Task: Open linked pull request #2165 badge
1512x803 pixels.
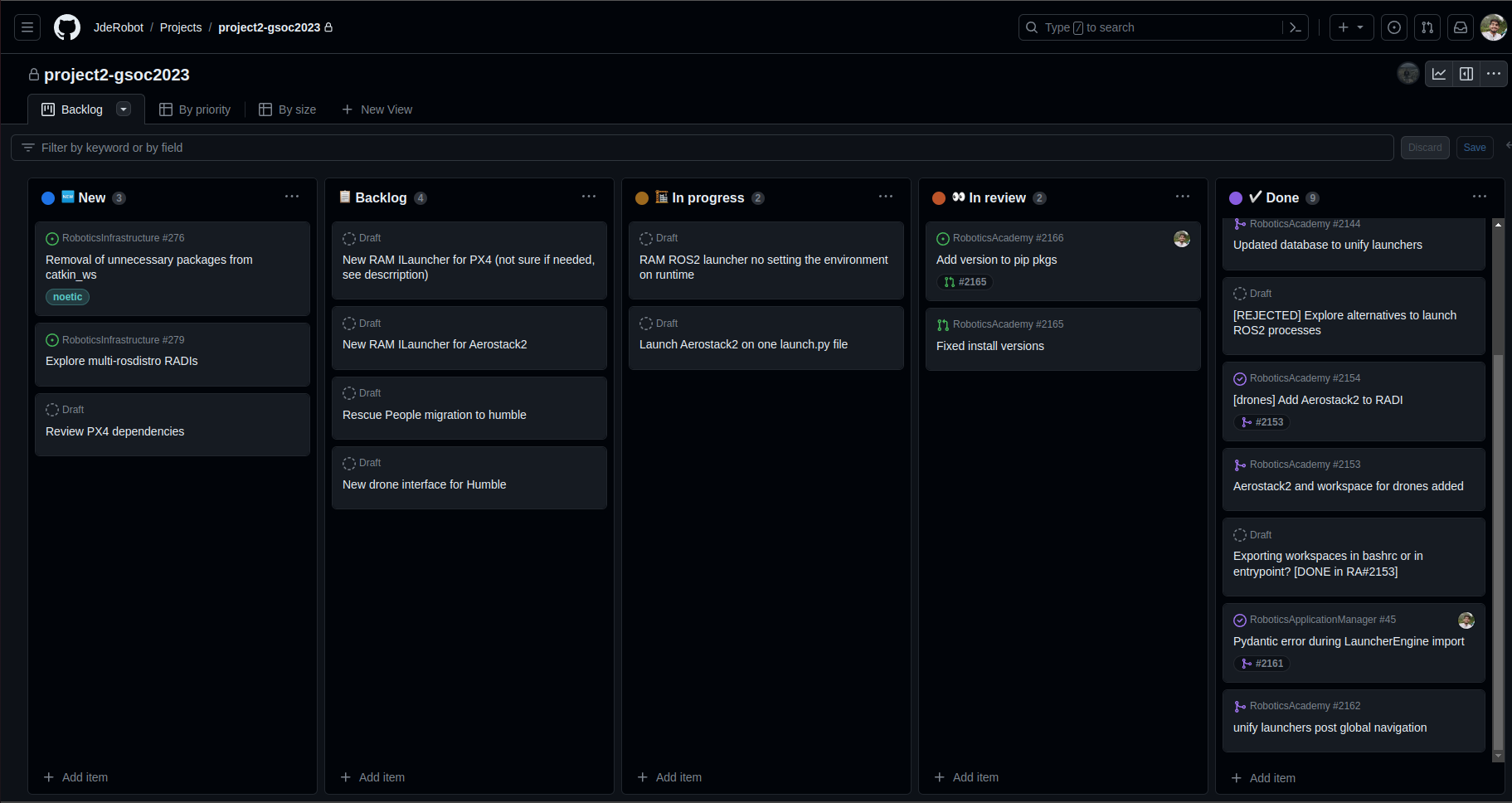Action: [965, 282]
